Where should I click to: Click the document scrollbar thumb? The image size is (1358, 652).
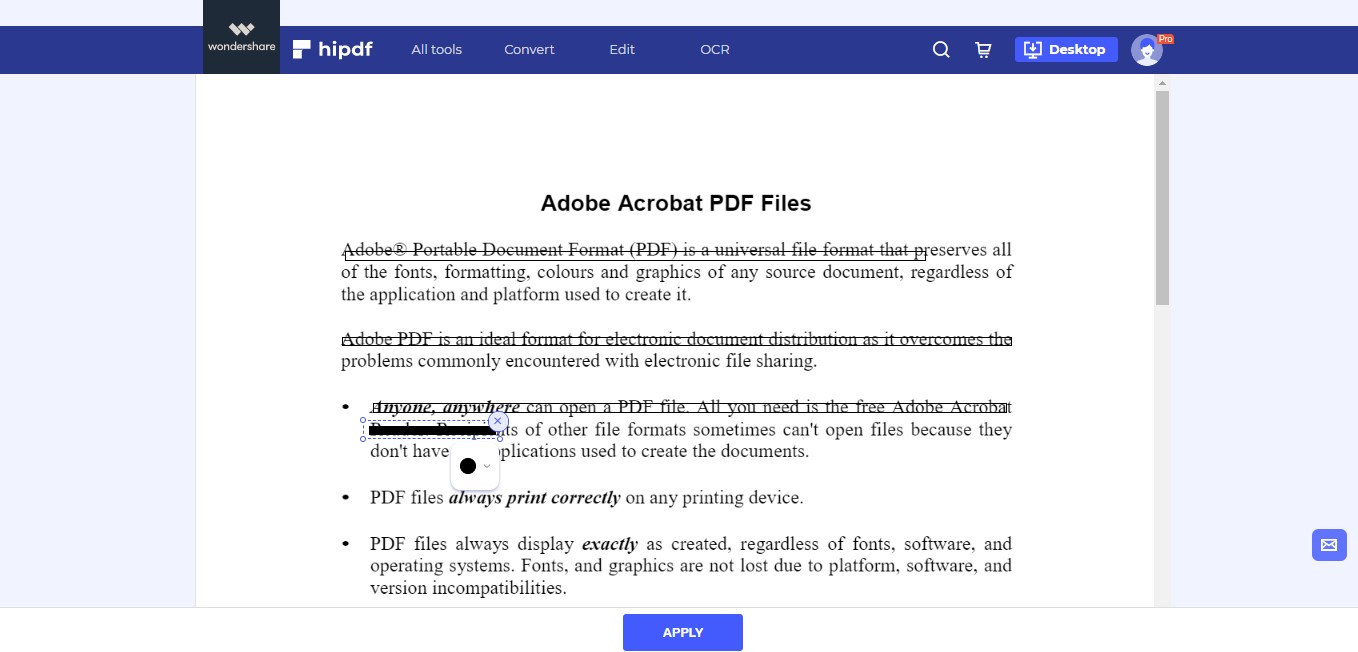[1162, 190]
